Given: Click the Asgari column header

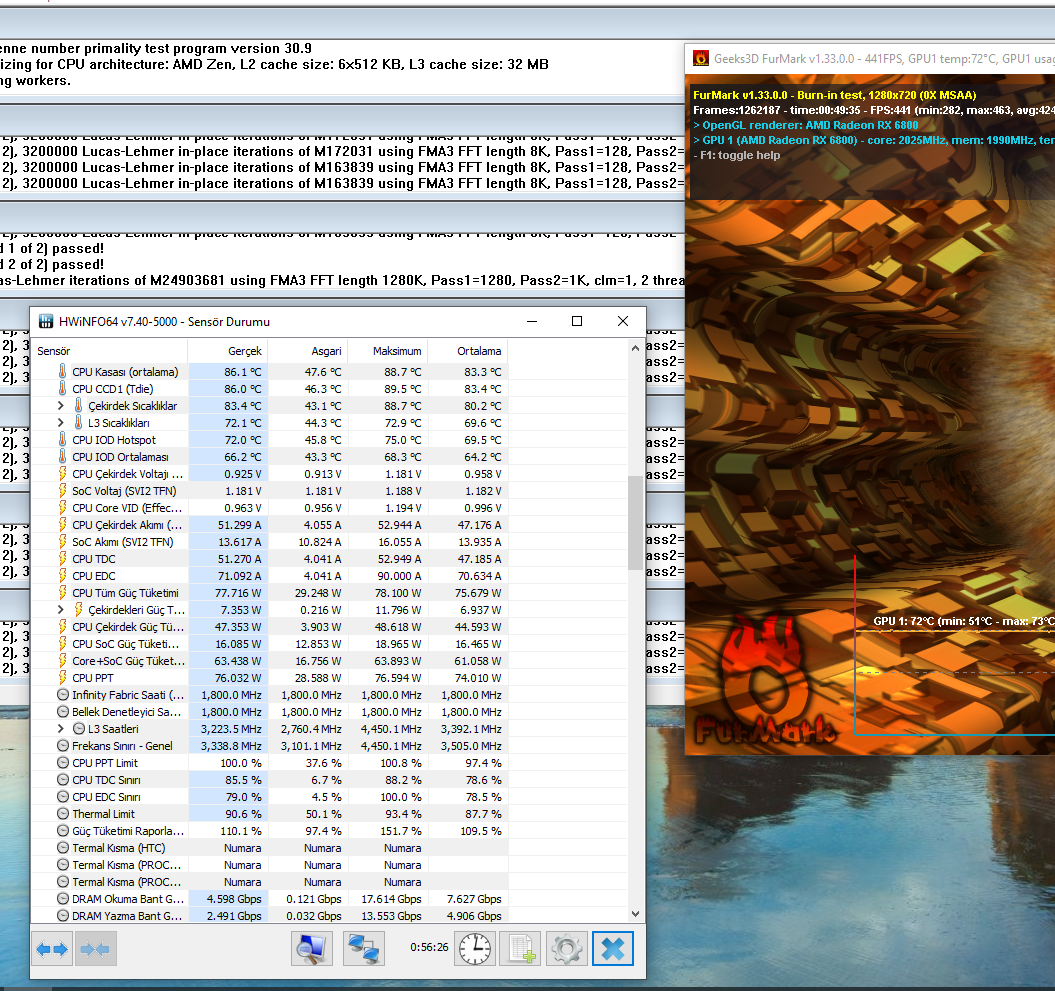Looking at the screenshot, I should click(307, 351).
